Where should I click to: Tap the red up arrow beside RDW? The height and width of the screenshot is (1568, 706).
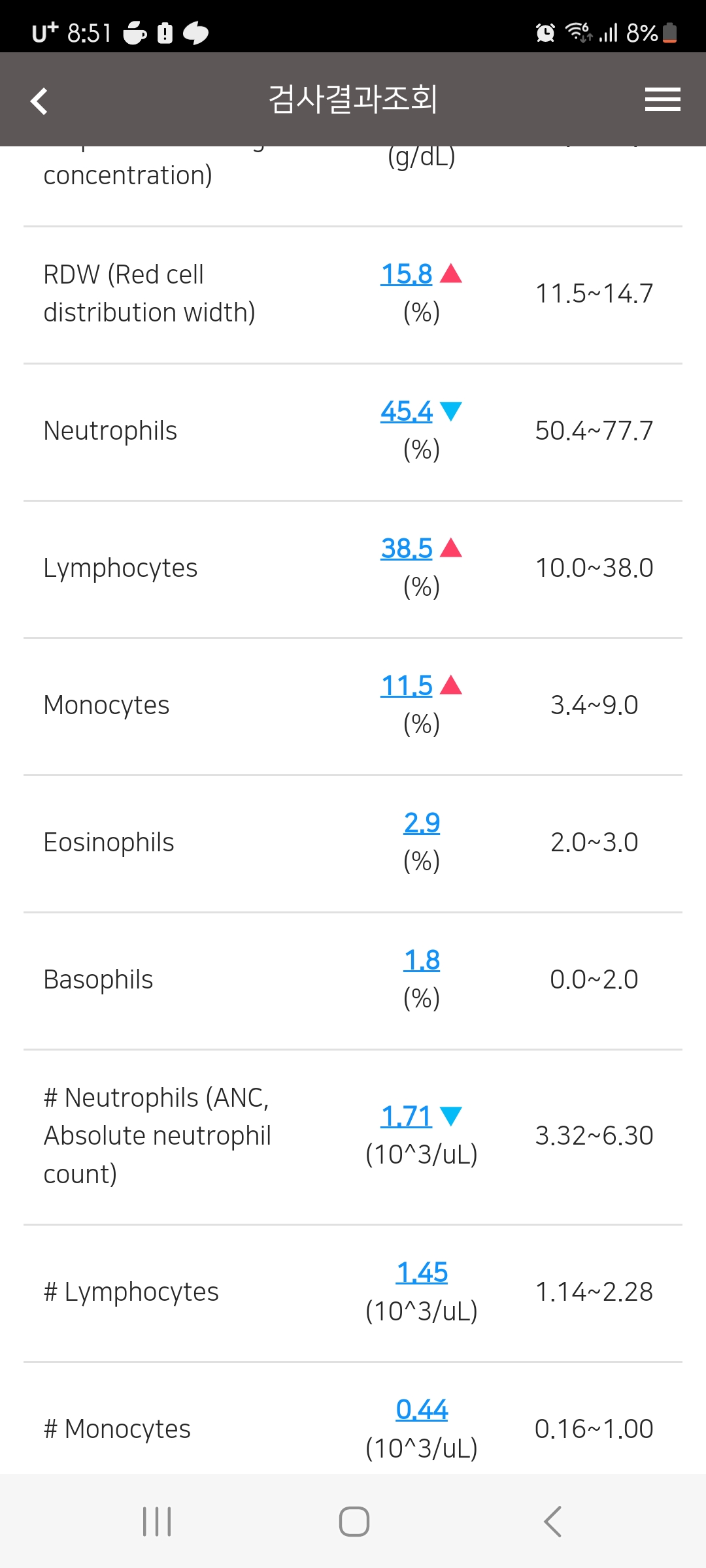click(451, 273)
